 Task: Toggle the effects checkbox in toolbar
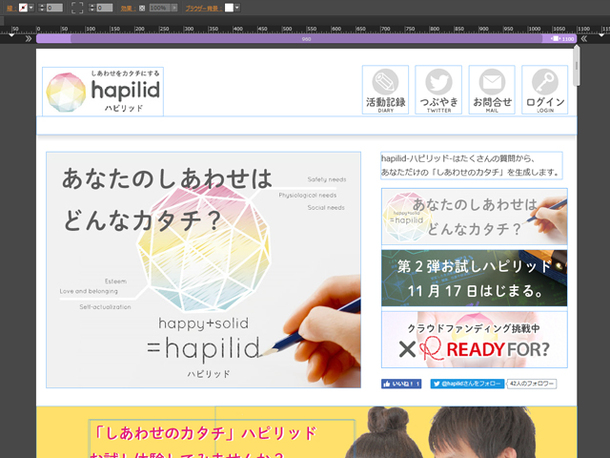(x=141, y=8)
